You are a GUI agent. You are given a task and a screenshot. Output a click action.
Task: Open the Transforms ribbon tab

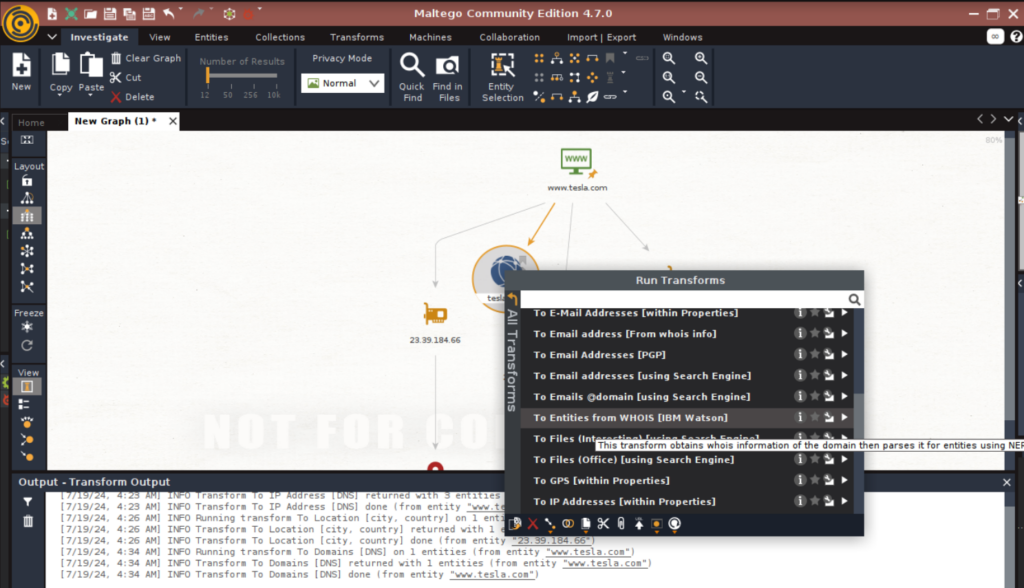click(x=357, y=37)
